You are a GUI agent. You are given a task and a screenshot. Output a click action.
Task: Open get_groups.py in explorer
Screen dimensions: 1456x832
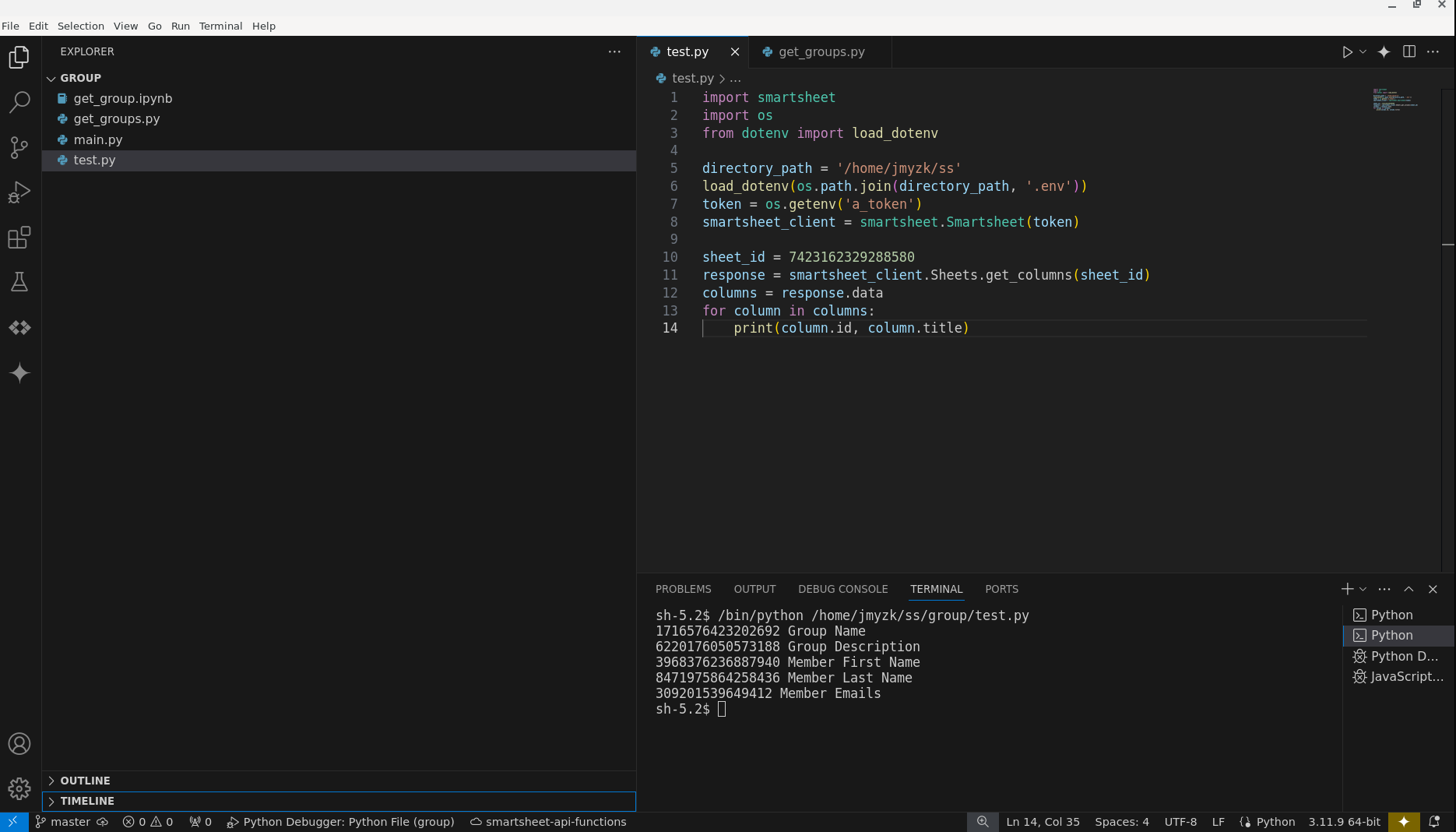(x=339, y=118)
